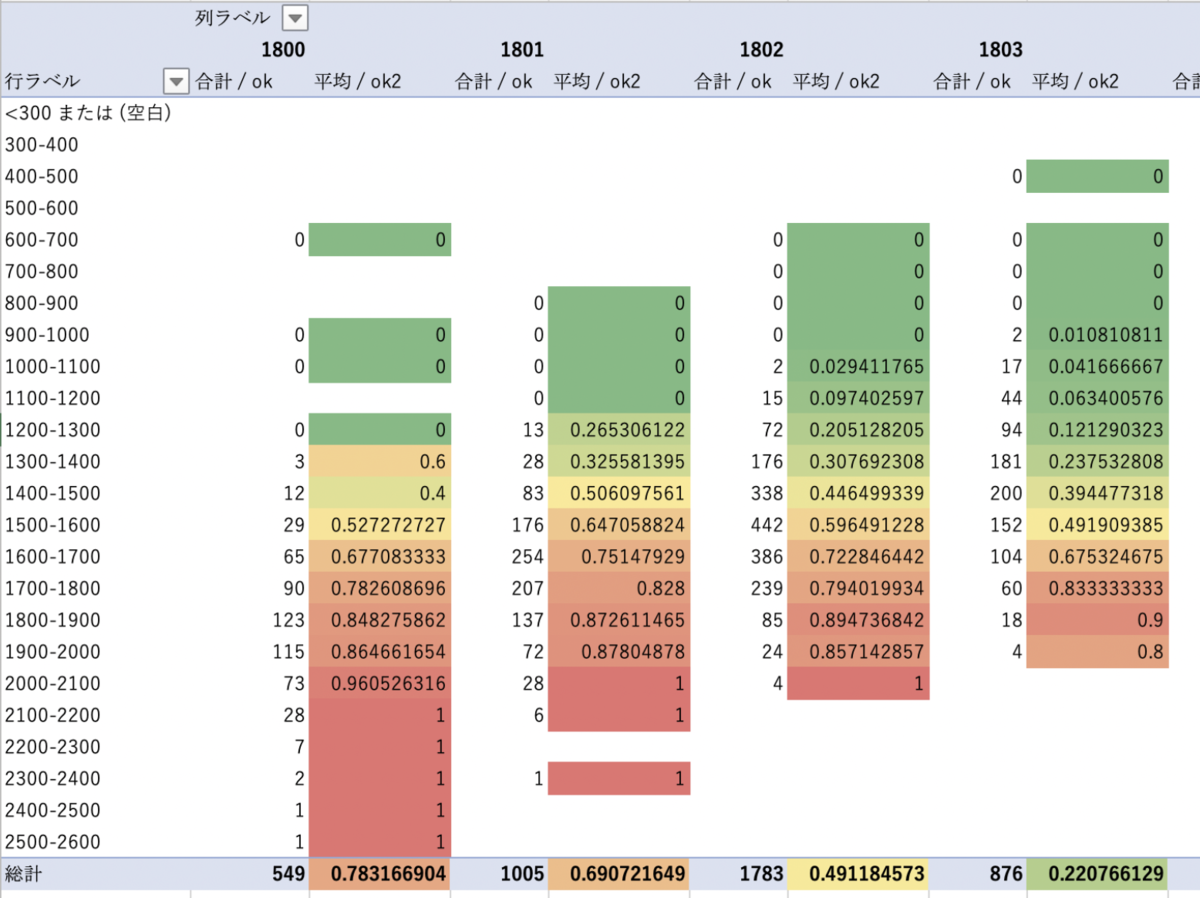Image resolution: width=1200 pixels, height=898 pixels.
Task: Select the 300-400 row label
Action: coord(42,145)
